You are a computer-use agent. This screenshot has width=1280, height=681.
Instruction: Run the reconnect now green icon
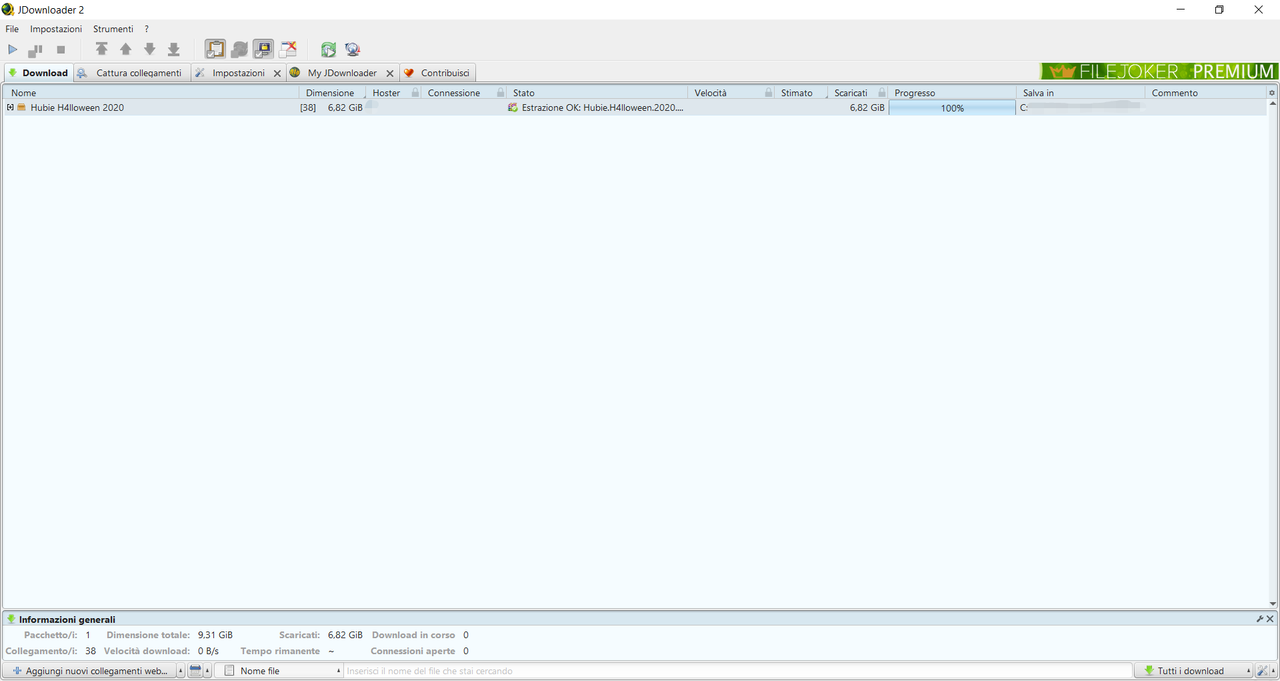(328, 49)
